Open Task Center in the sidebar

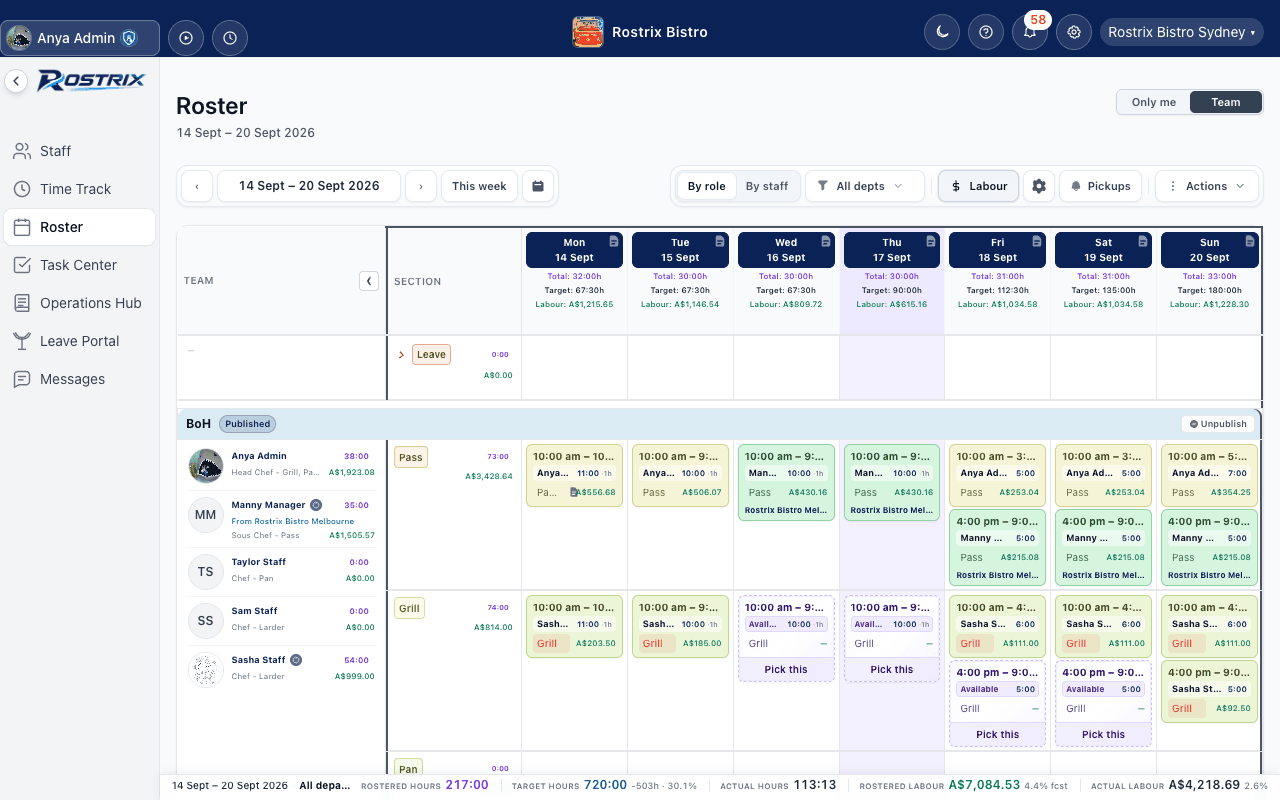pyautogui.click(x=80, y=265)
